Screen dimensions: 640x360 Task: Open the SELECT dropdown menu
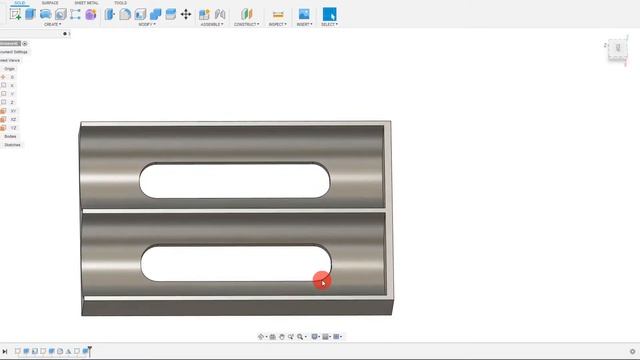[329, 24]
